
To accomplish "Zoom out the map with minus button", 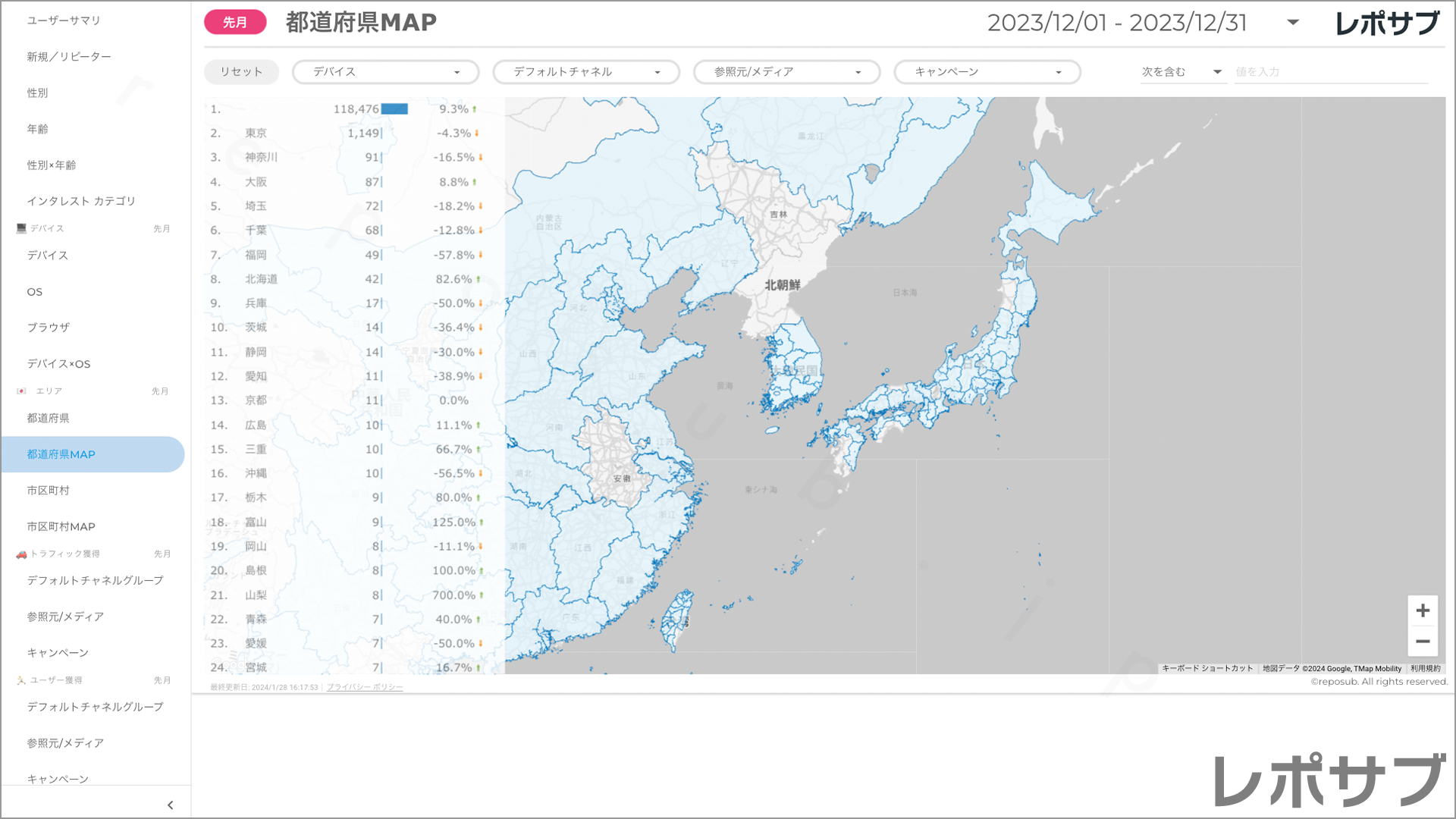I will (1423, 642).
